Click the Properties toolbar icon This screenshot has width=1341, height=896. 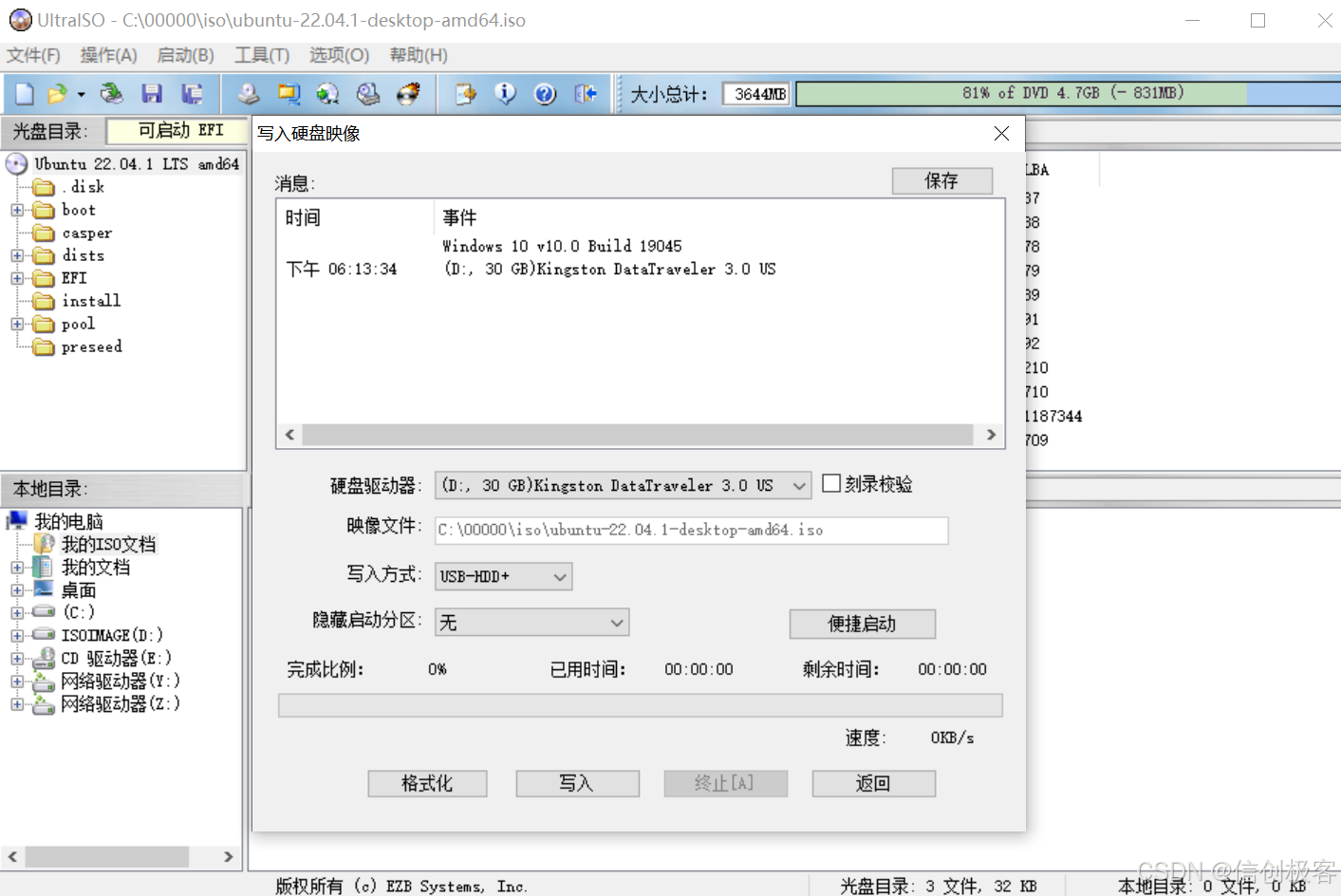[465, 93]
